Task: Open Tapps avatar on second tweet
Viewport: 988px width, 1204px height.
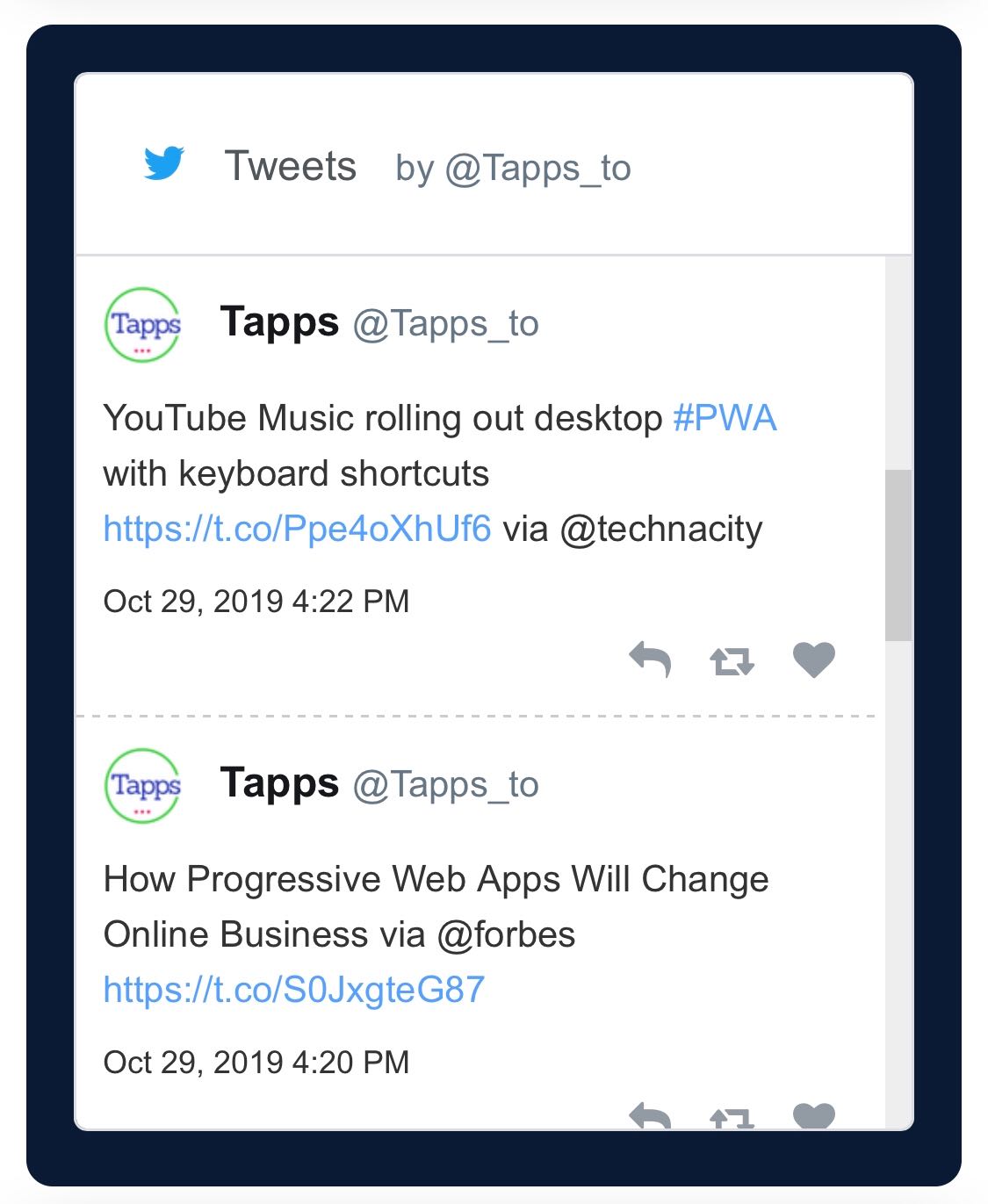Action: click(143, 786)
